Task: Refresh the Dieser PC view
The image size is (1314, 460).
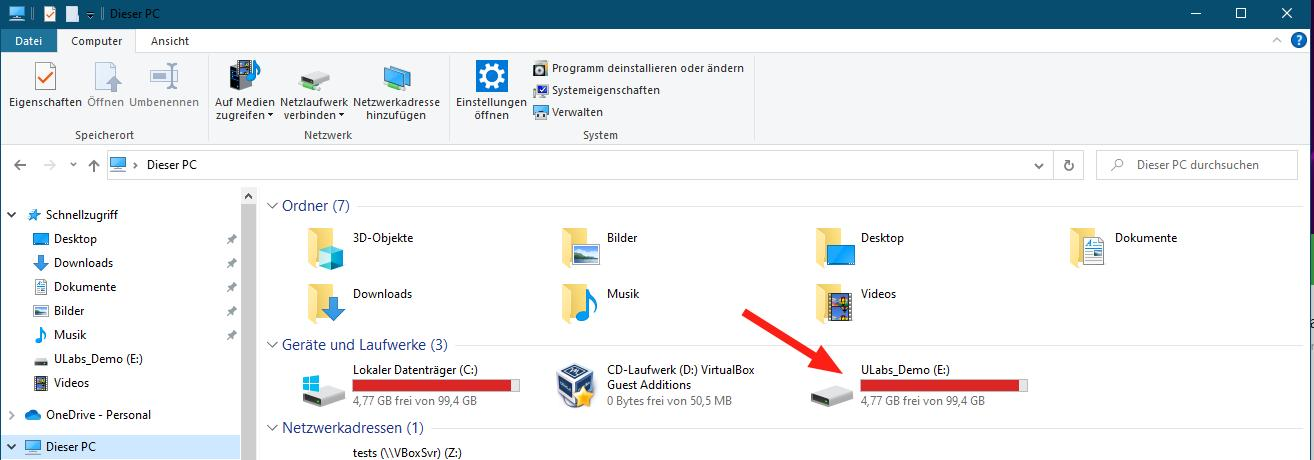Action: click(x=1069, y=165)
